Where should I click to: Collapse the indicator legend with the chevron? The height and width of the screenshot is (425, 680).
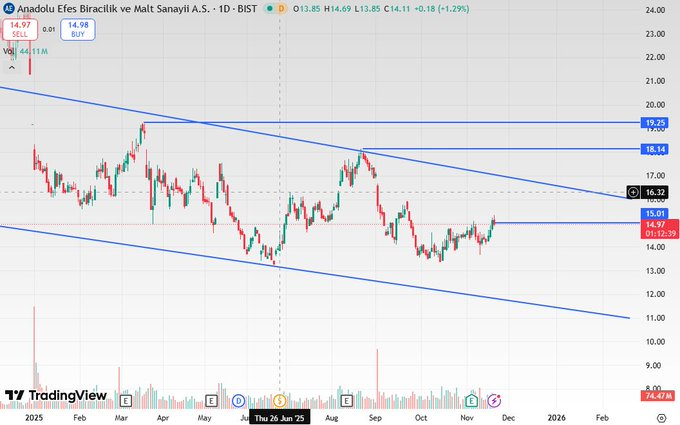[12, 67]
